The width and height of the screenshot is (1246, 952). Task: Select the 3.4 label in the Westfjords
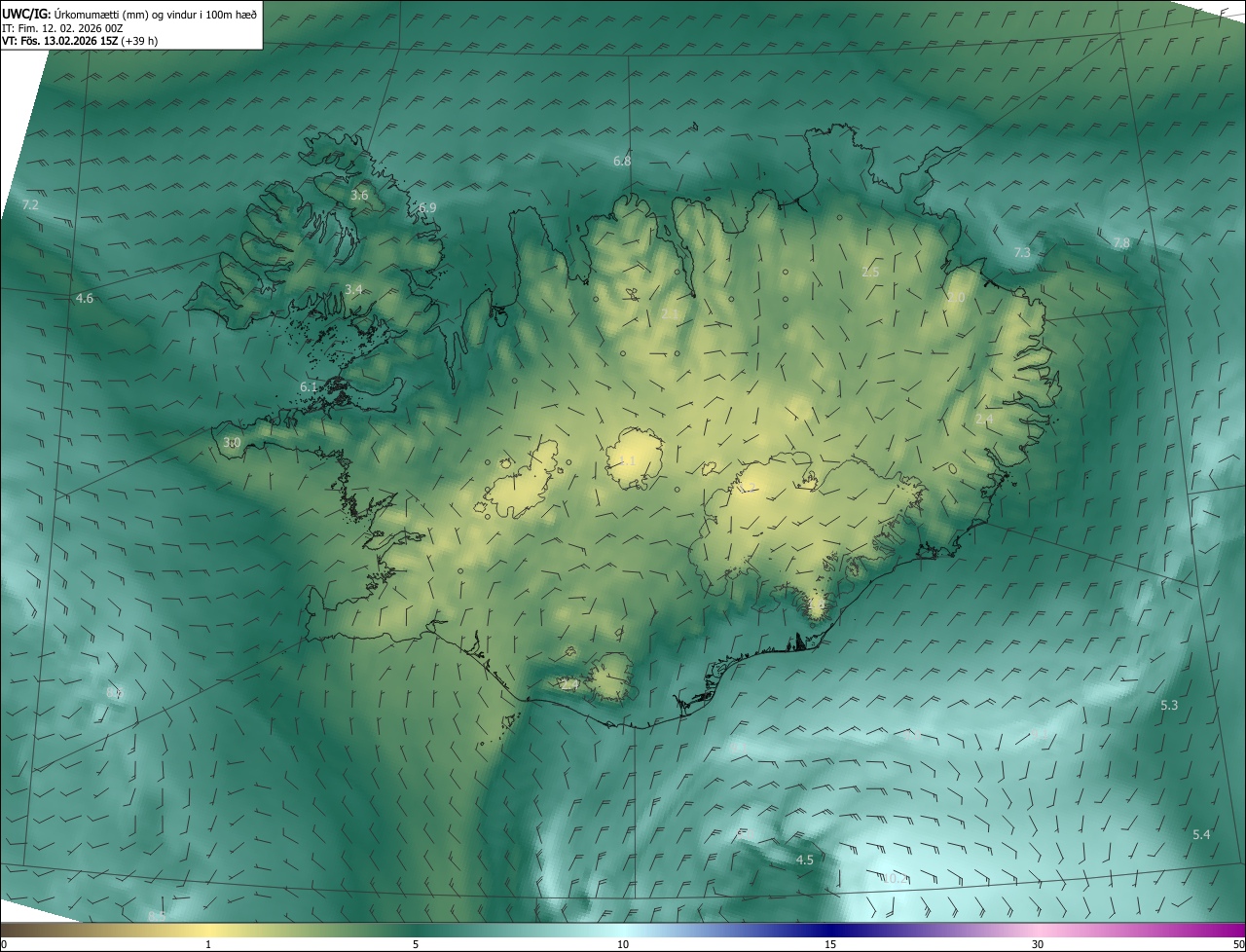pos(353,289)
